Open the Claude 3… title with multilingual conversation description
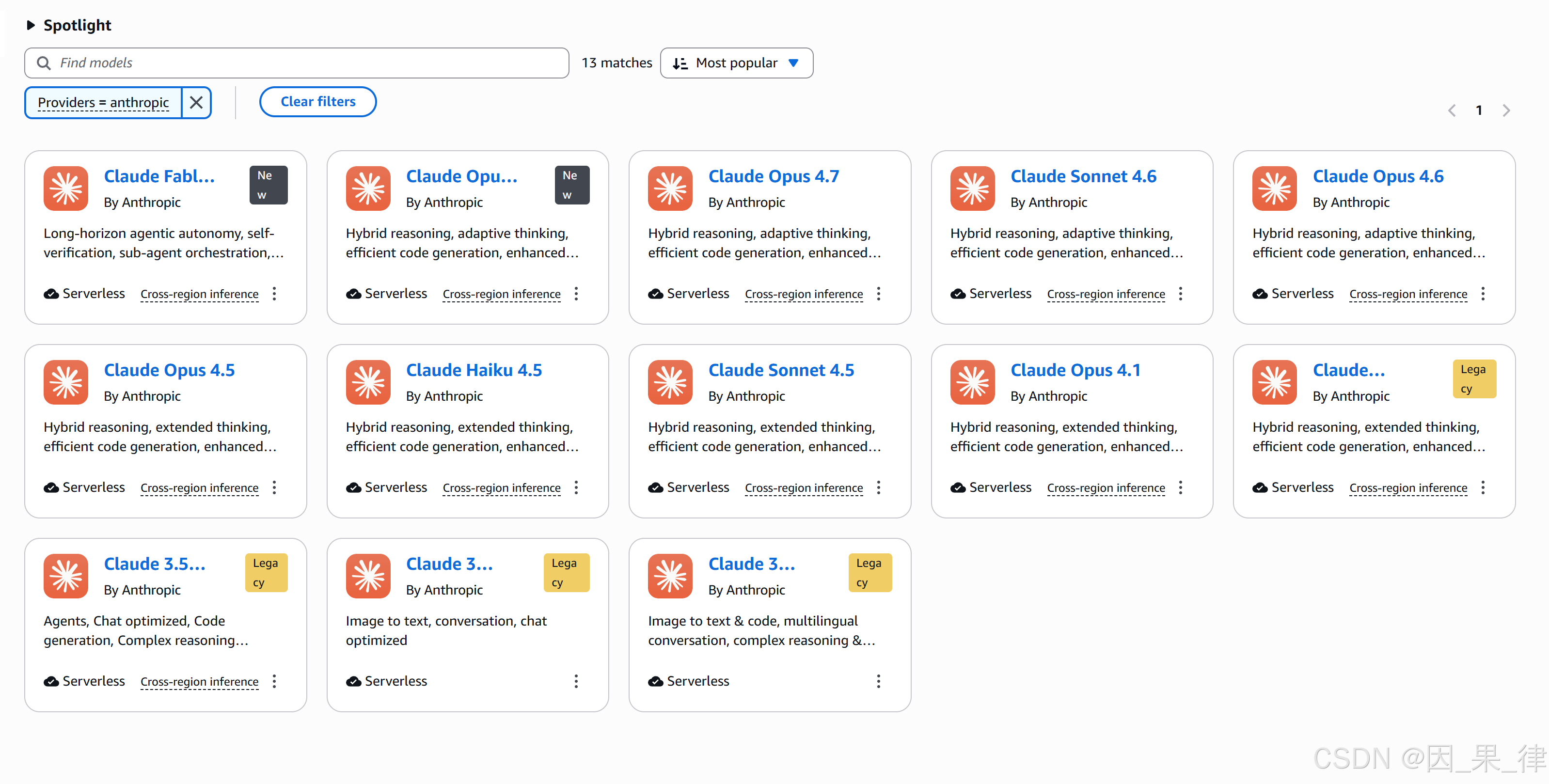Screen dimensions: 1549x784 (x=752, y=564)
